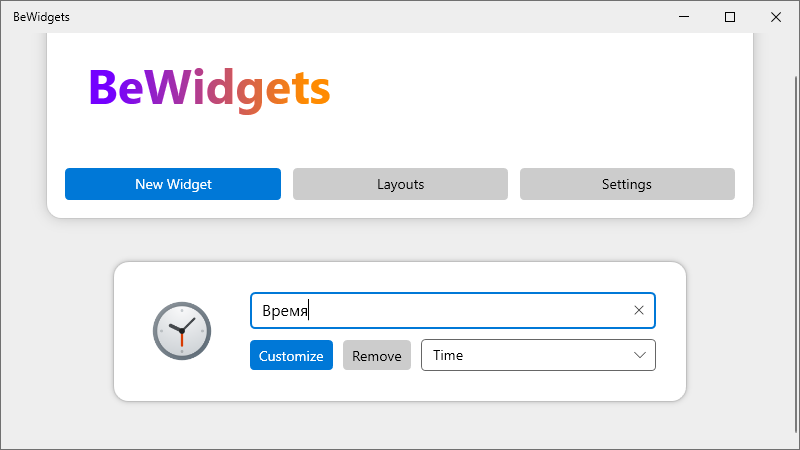Open the Layouts section

click(x=401, y=184)
